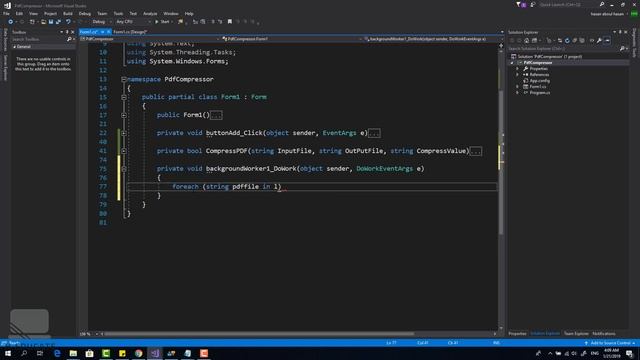
Task: Click the Visual Studio taskbar icon
Action: (155, 353)
